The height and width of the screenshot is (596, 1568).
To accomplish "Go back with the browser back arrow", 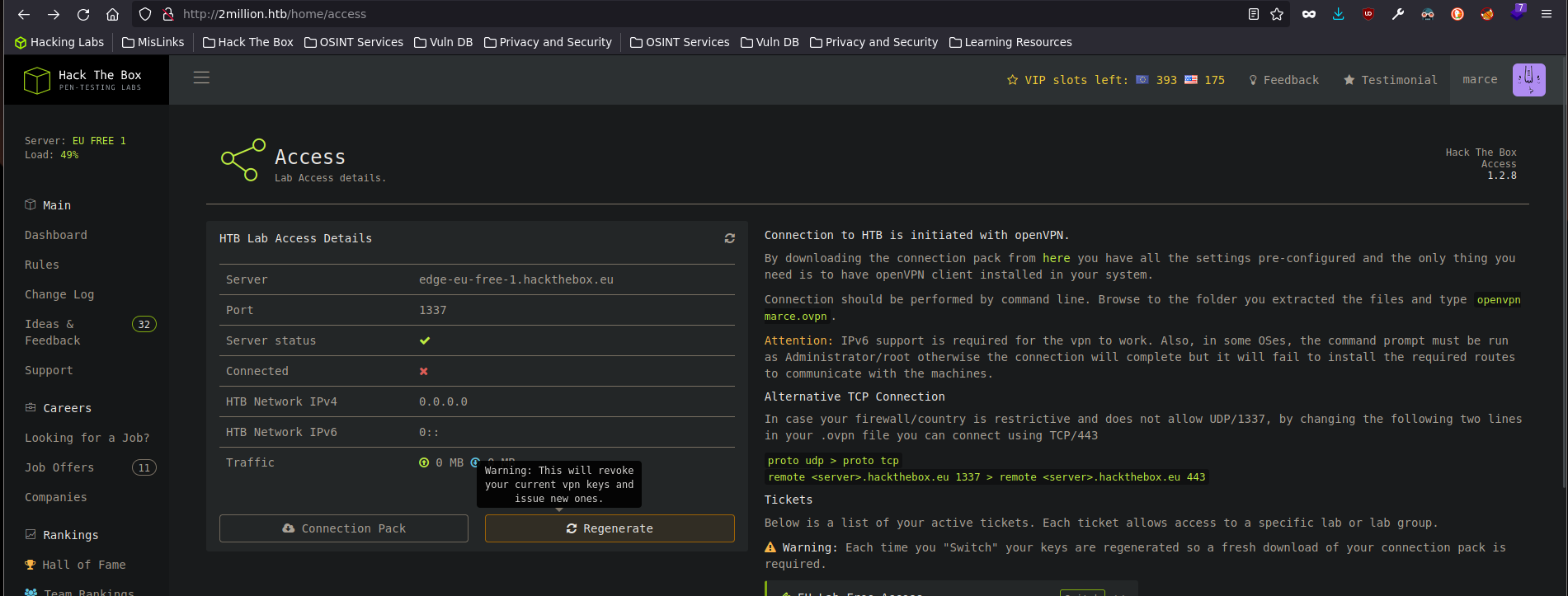I will pyautogui.click(x=24, y=14).
